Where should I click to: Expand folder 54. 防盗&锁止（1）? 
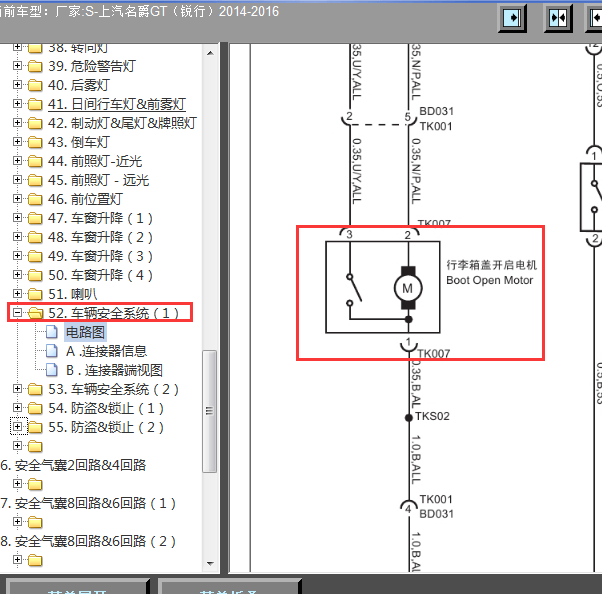[x=17, y=408]
